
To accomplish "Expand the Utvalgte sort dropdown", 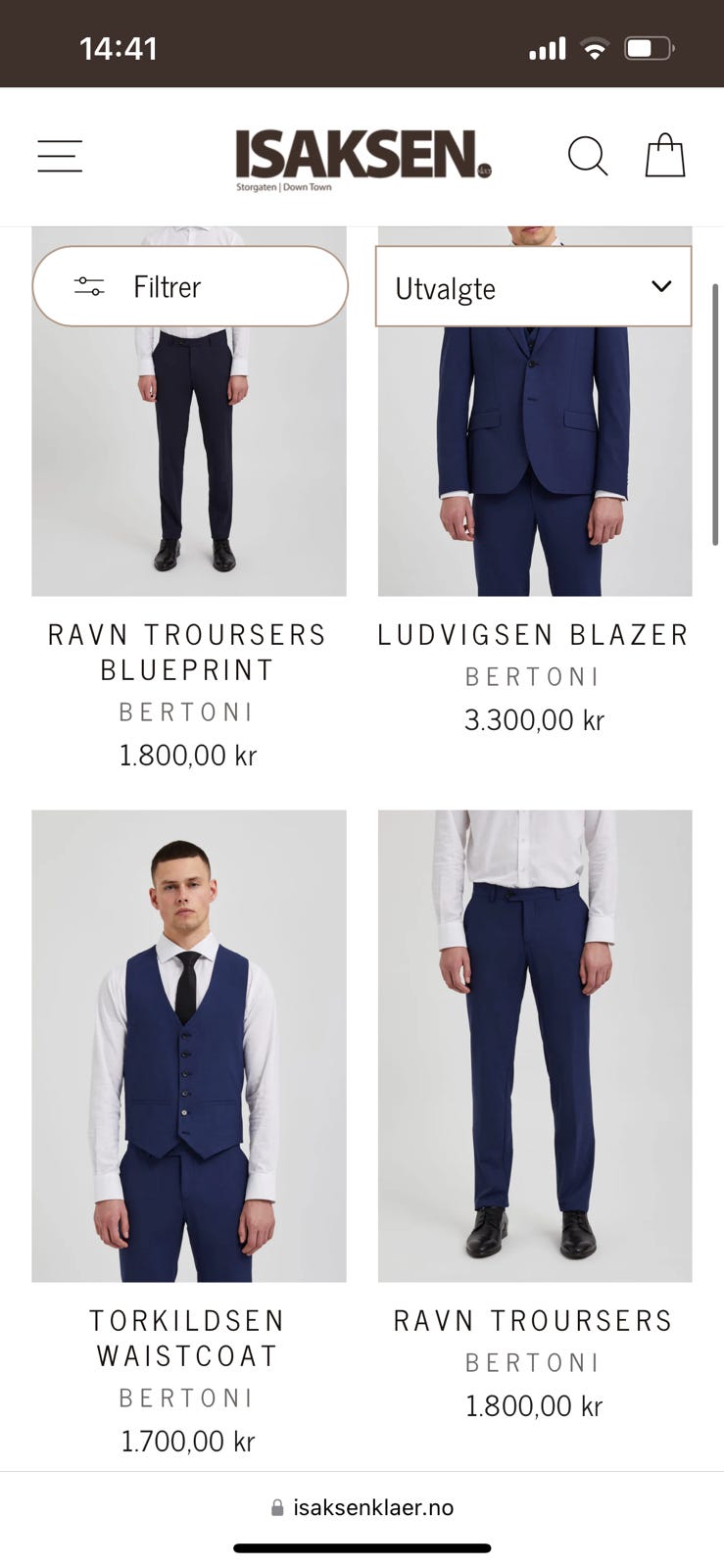I will (x=534, y=286).
